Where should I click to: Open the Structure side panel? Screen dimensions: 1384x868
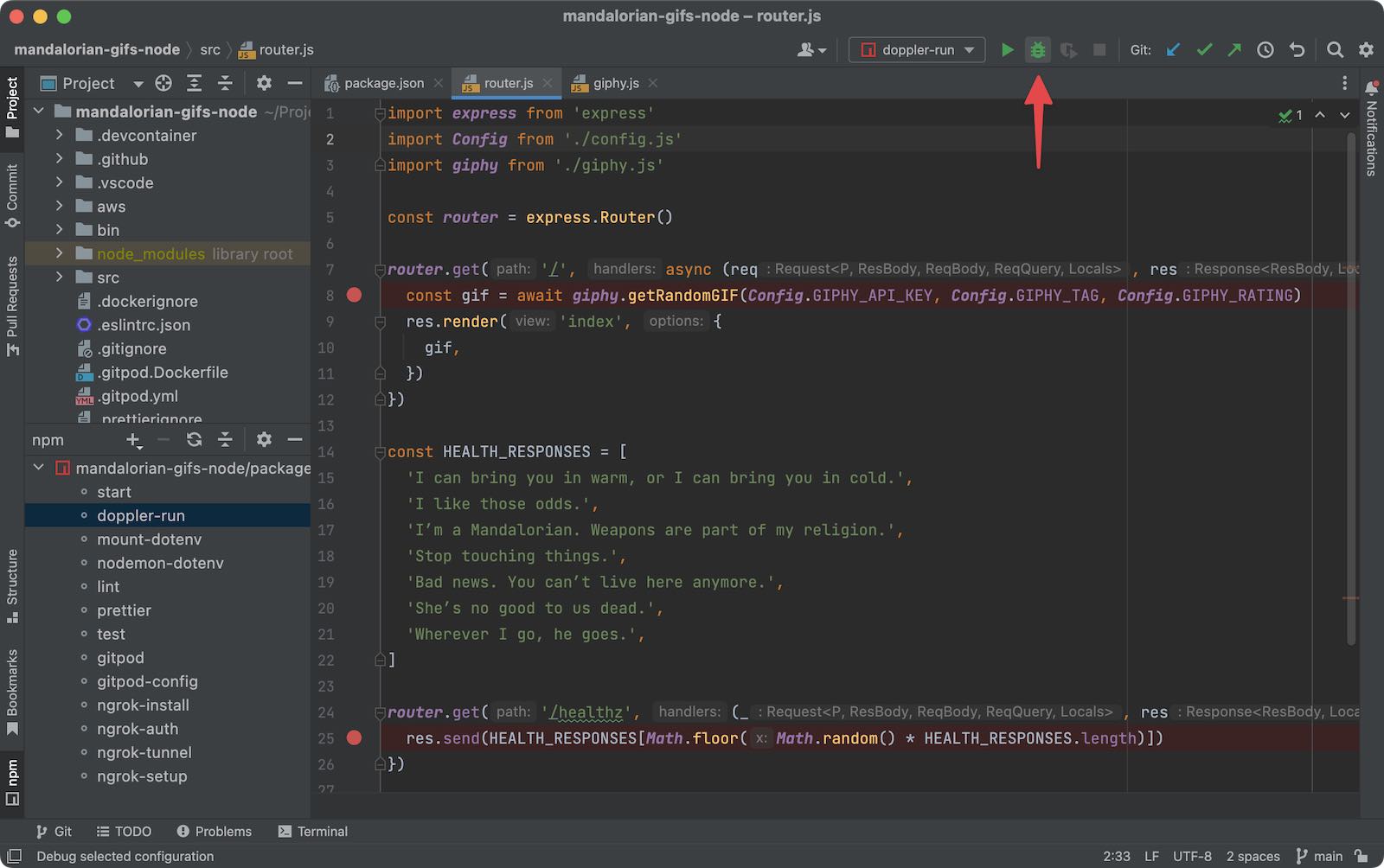(12, 585)
